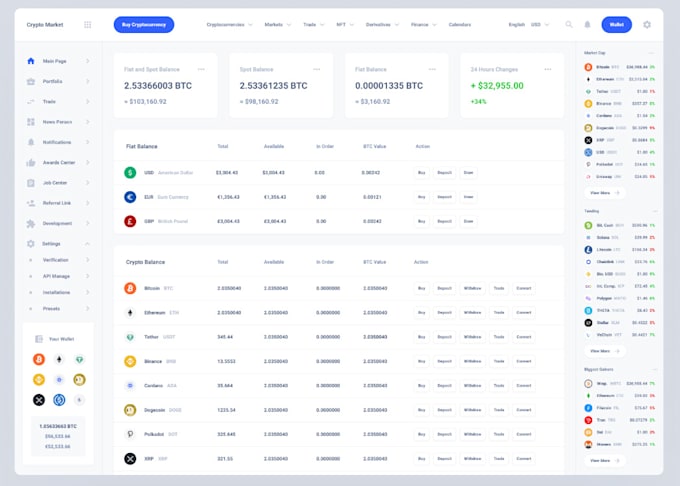Click the Dogecoin icon in Crypto Balance table
This screenshot has height=486, width=680.
pos(130,410)
